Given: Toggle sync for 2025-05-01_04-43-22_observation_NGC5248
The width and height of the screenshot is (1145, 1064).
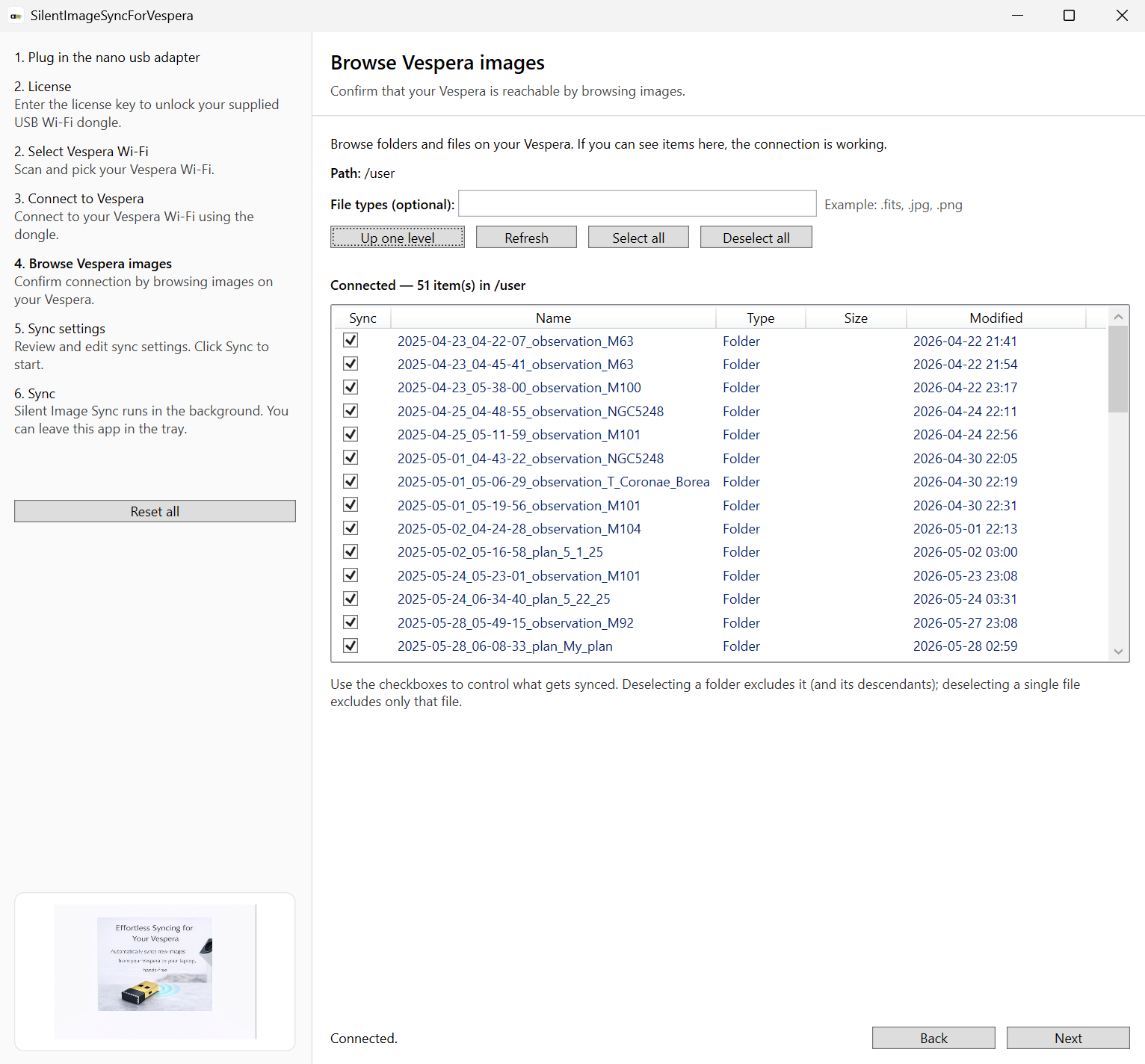Looking at the screenshot, I should pyautogui.click(x=351, y=458).
